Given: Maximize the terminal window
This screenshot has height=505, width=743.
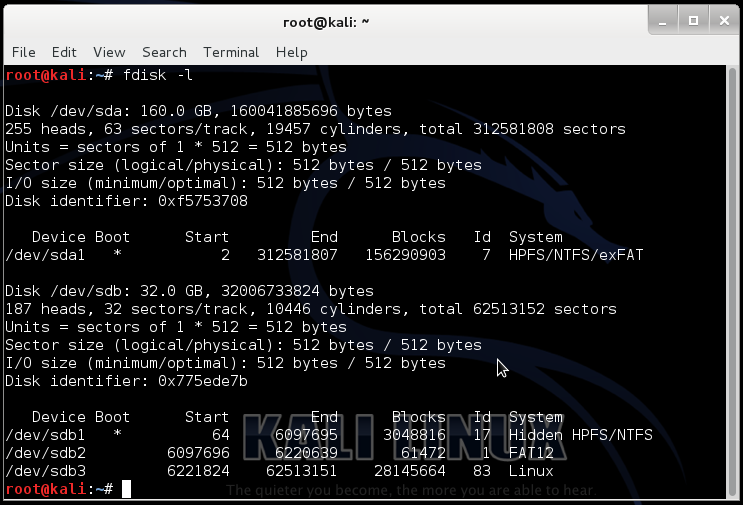Looking at the screenshot, I should 691,19.
